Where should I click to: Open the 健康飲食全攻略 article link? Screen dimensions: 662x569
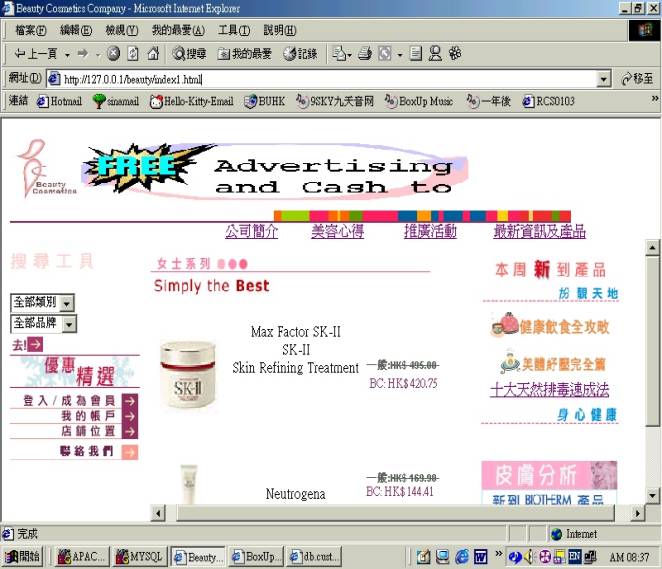(x=551, y=325)
